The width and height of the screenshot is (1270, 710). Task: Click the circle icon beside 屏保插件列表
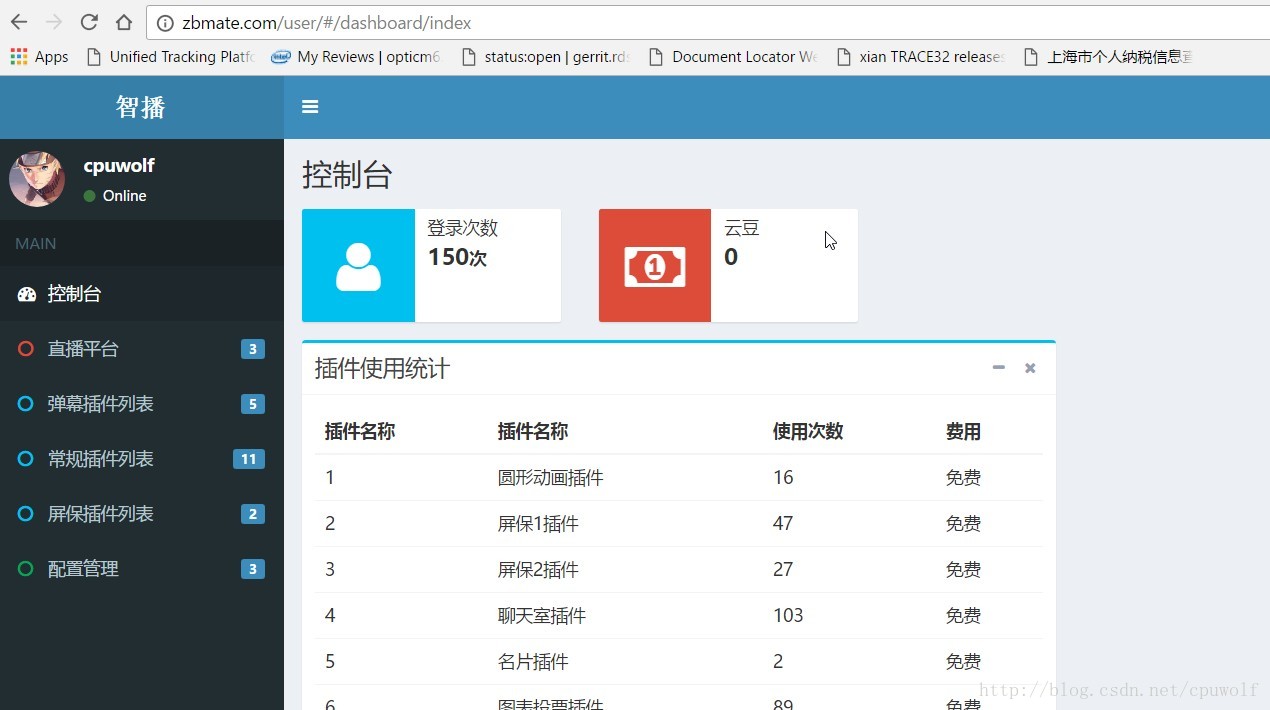[x=26, y=514]
